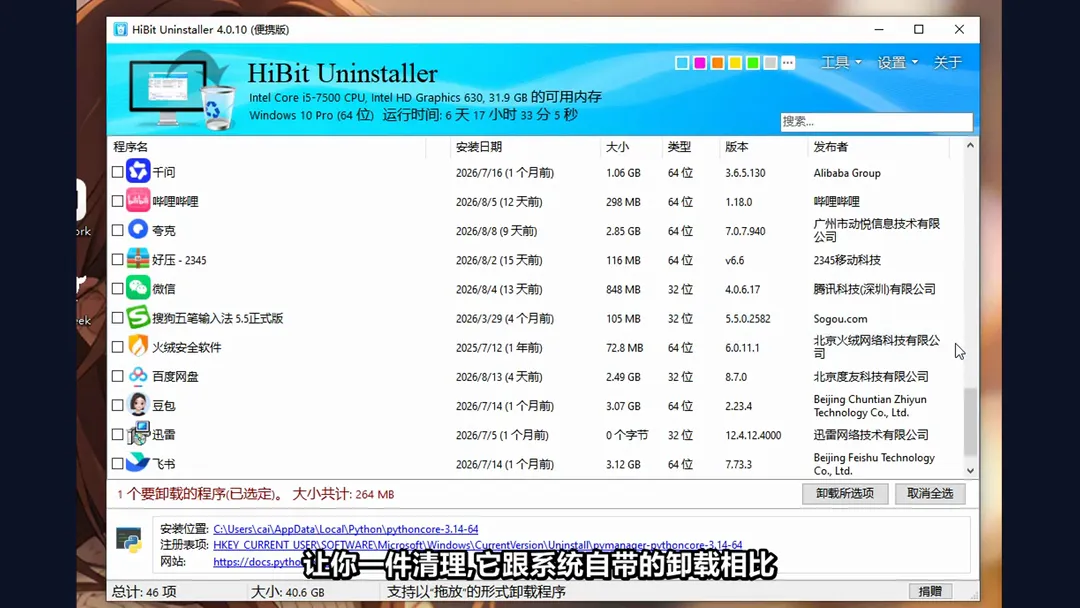Open more theme colors (…) button
Viewport: 1080px width, 608px height.
click(788, 63)
